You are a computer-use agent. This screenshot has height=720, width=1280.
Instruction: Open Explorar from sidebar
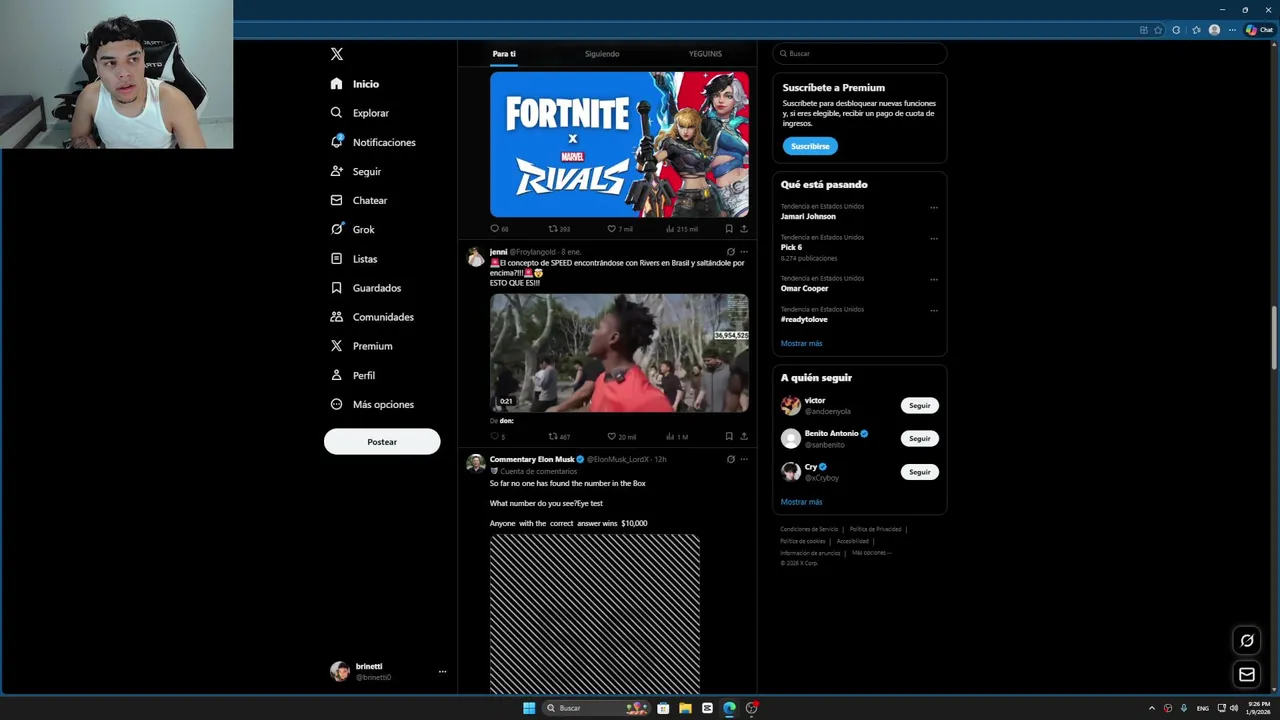pos(360,113)
